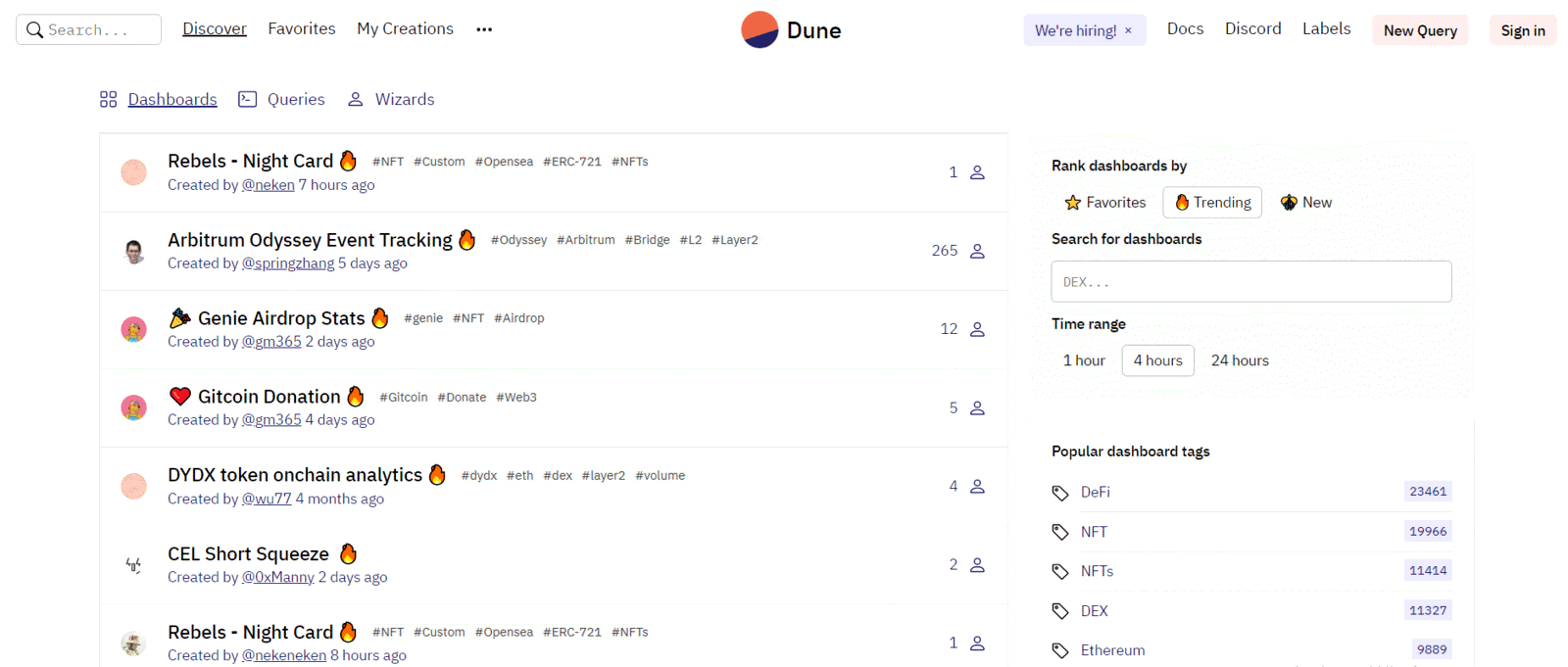Click the Wizards person icon

356,99
